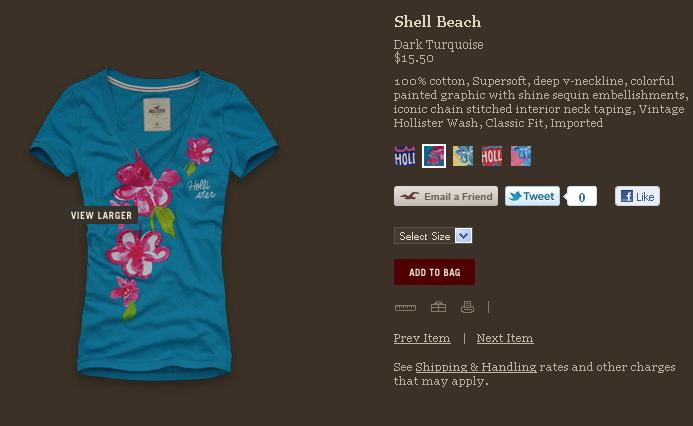Click the Add to Bag button
The image size is (693, 426).
pos(434,272)
